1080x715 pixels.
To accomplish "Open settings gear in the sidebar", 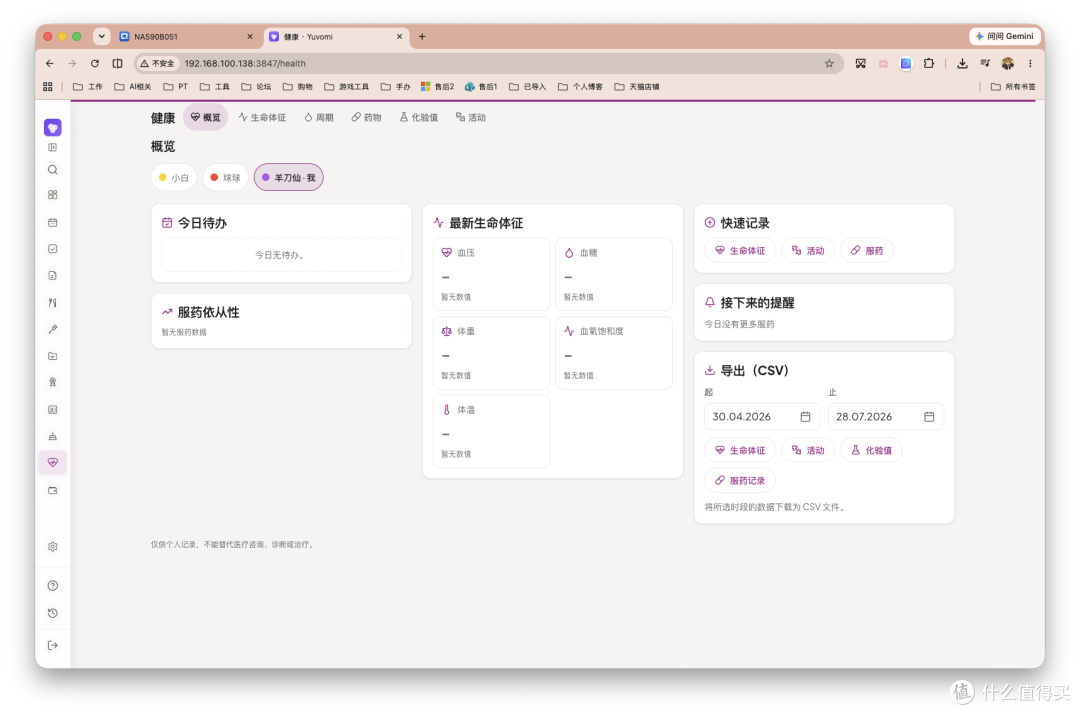I will 52,546.
